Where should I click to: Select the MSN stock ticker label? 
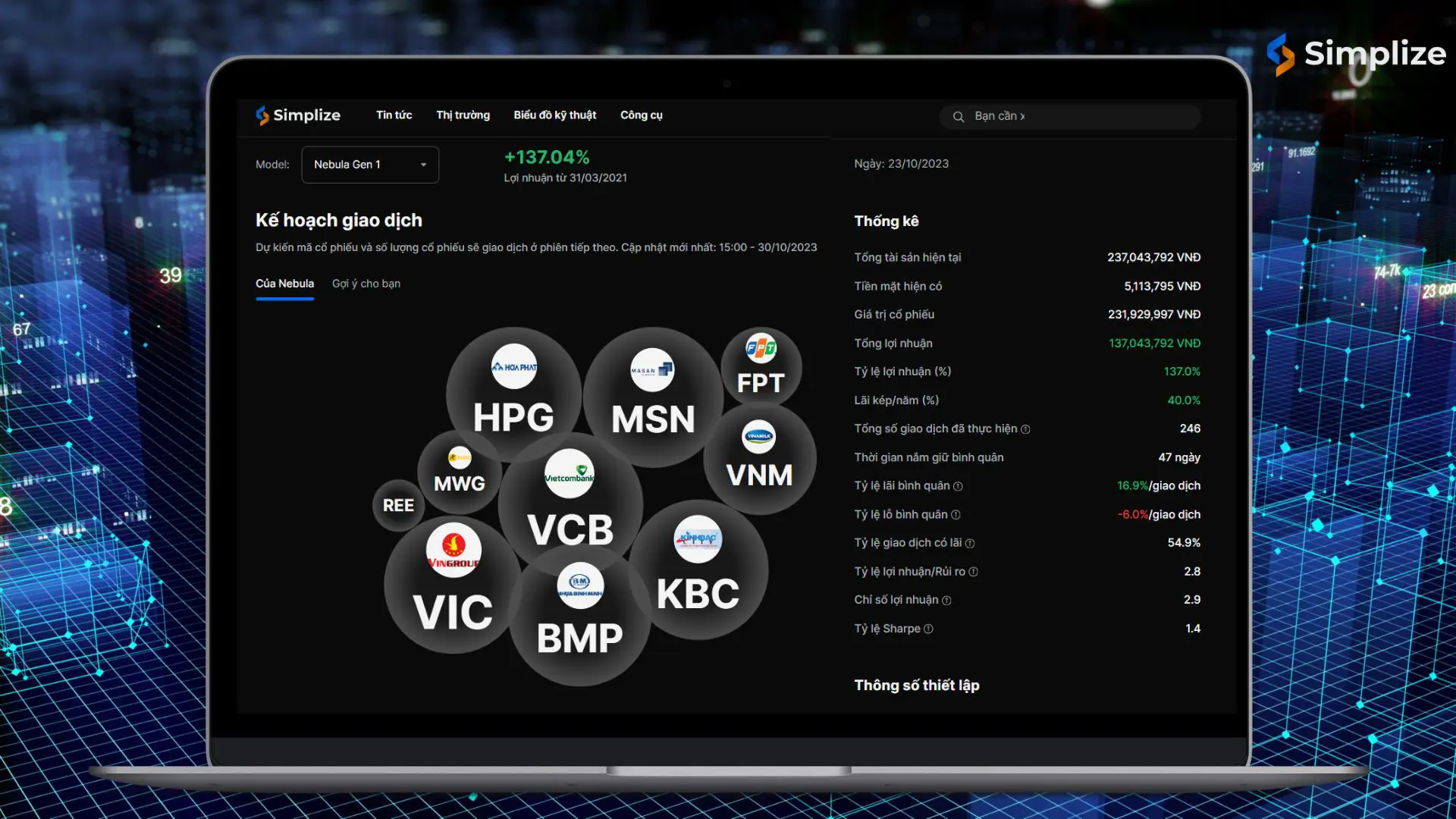point(653,419)
